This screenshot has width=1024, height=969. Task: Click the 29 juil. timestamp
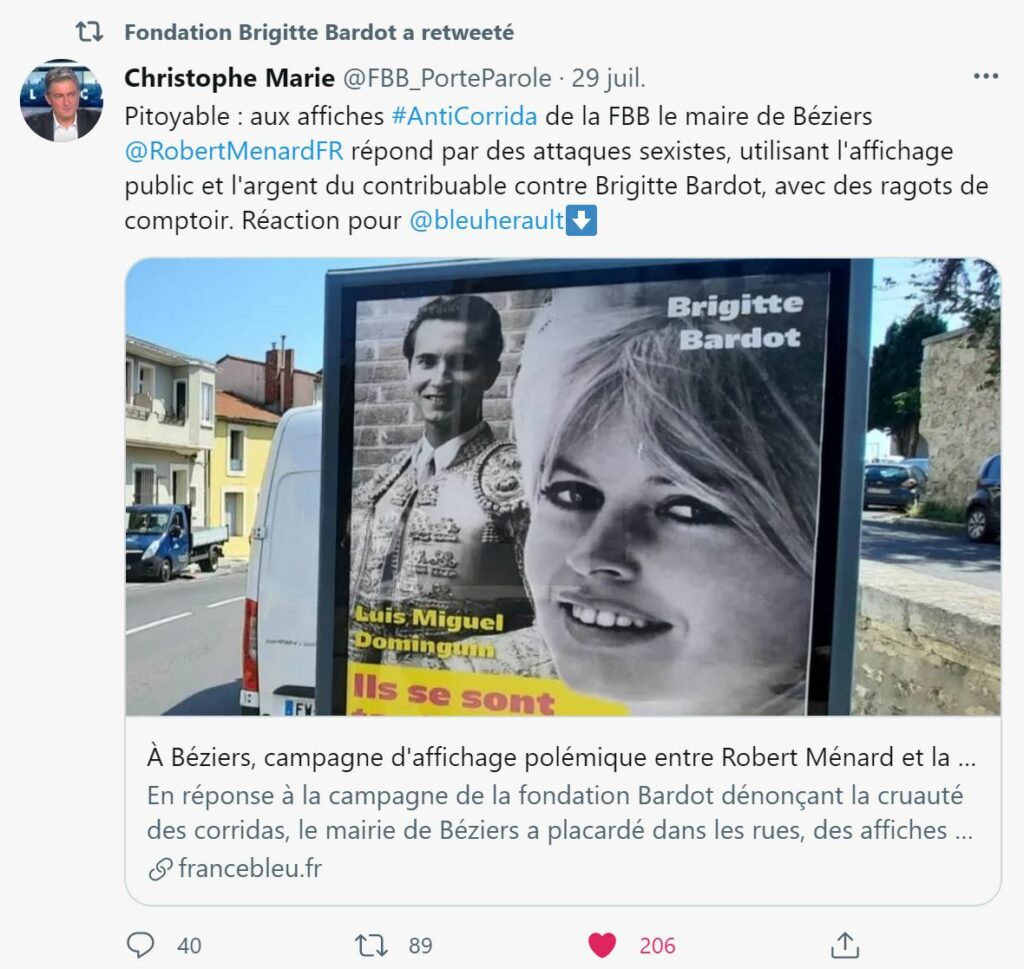click(x=608, y=78)
